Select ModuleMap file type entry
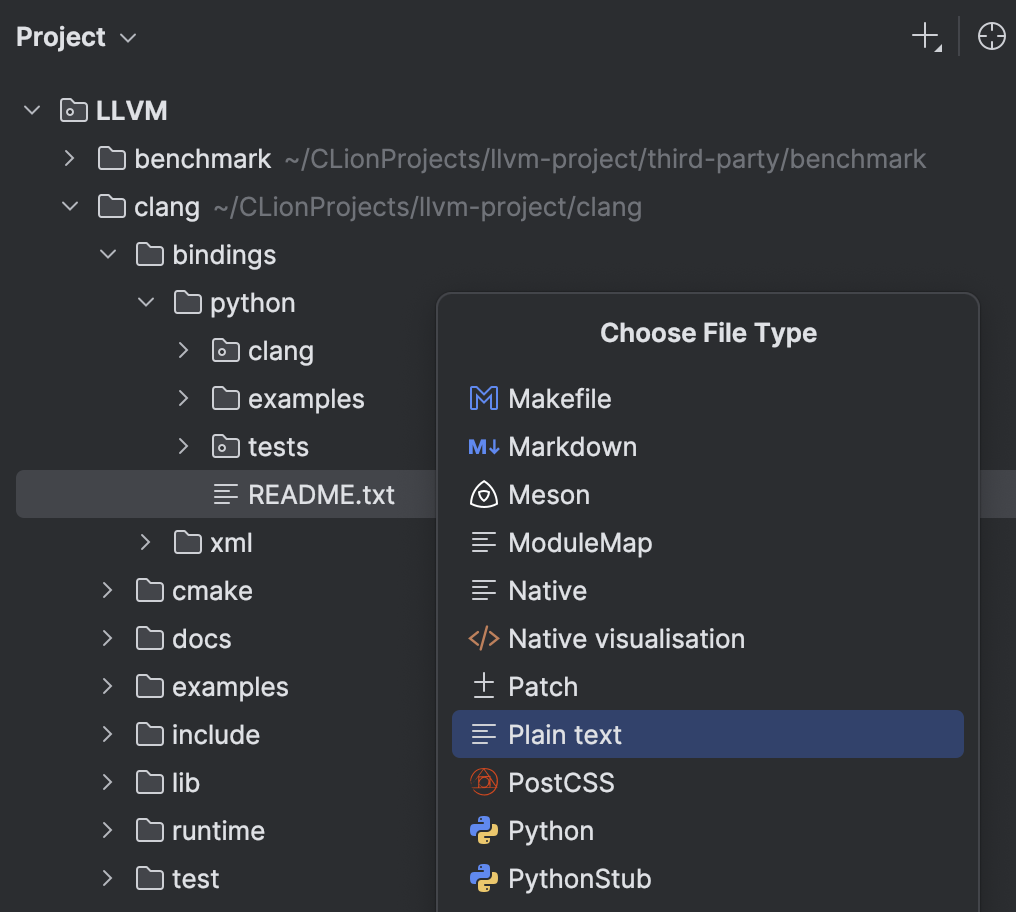Viewport: 1016px width, 912px height. (580, 542)
